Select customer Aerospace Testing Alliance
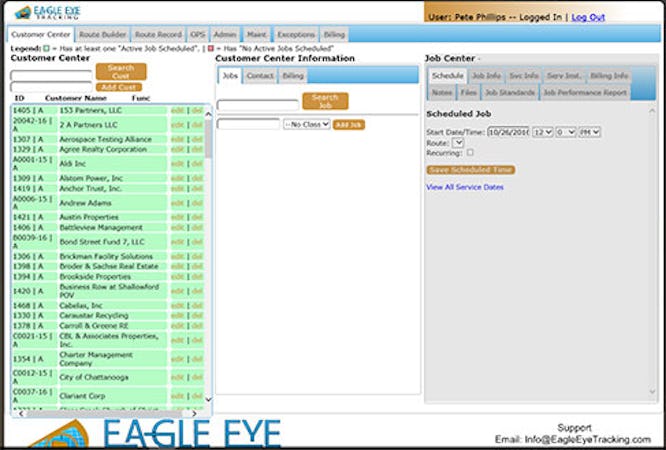The image size is (666, 450). tap(105, 139)
